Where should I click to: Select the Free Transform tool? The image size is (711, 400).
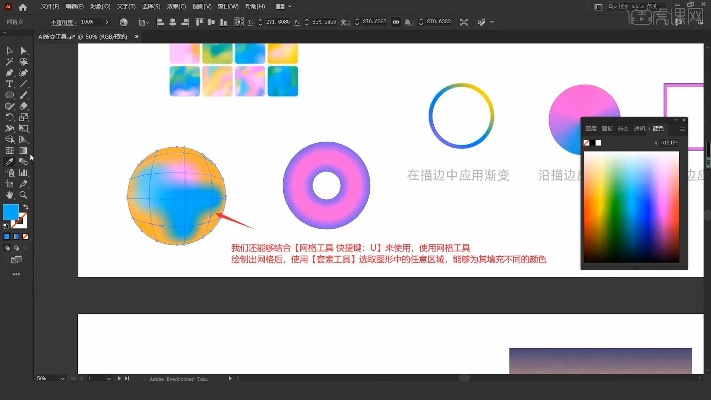point(24,128)
